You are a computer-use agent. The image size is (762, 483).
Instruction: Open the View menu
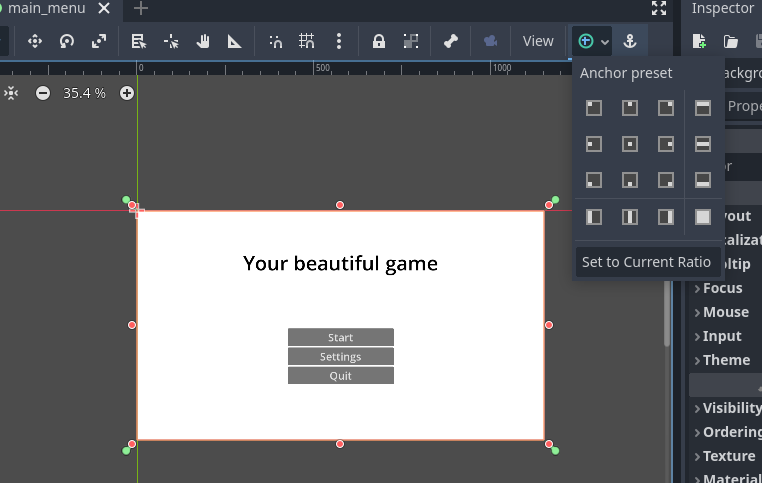pos(538,41)
